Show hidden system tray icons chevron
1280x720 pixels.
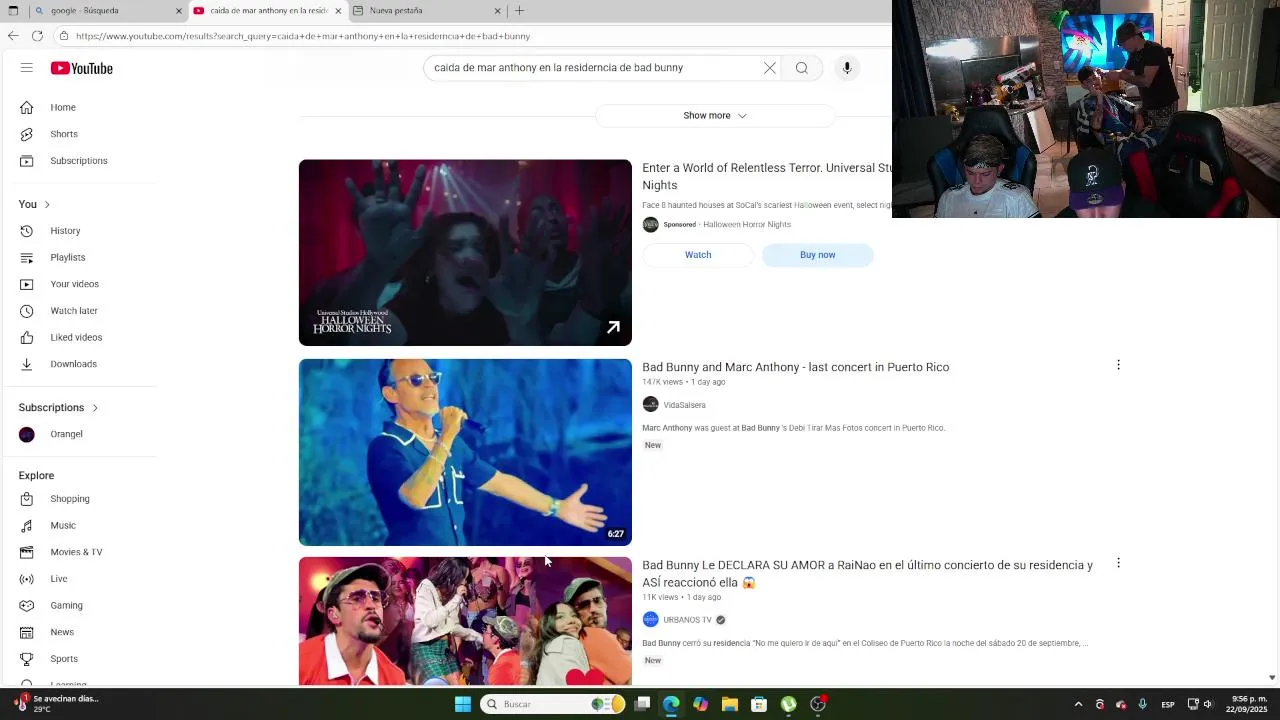point(1078,704)
